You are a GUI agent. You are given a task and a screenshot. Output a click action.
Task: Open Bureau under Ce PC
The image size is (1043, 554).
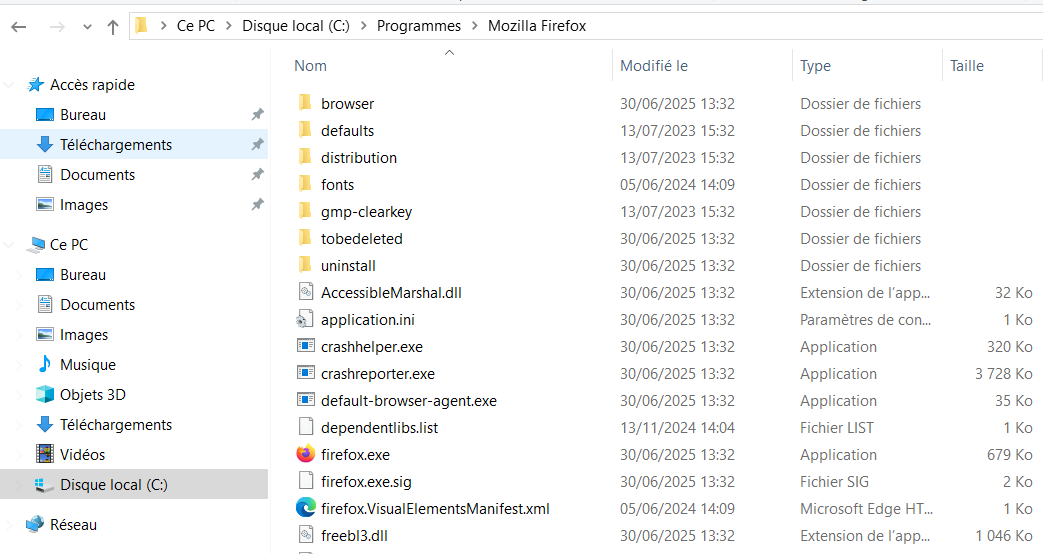(x=82, y=275)
